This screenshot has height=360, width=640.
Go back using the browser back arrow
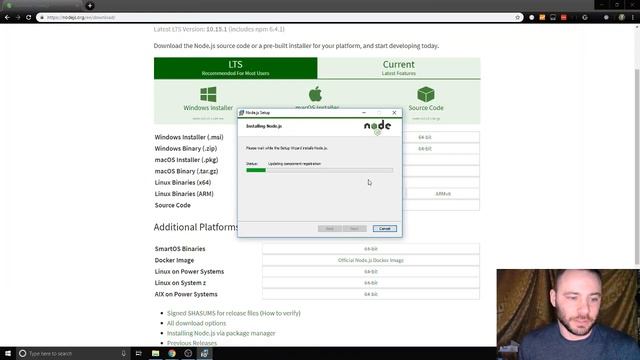pos(7,18)
